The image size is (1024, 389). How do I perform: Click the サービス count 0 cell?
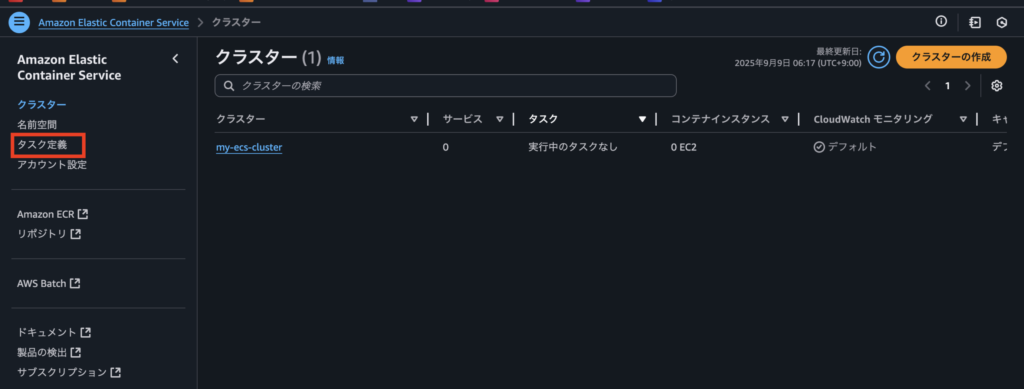click(445, 148)
